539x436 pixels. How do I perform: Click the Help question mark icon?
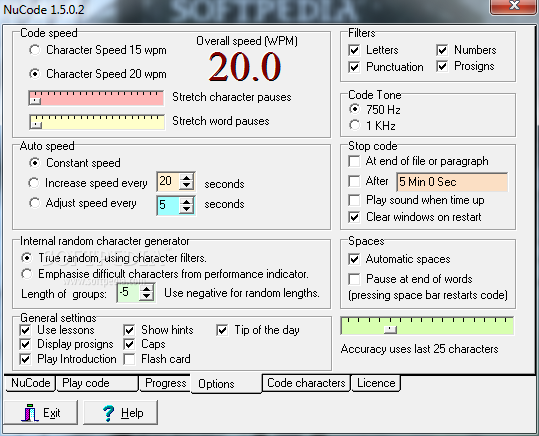(109, 413)
